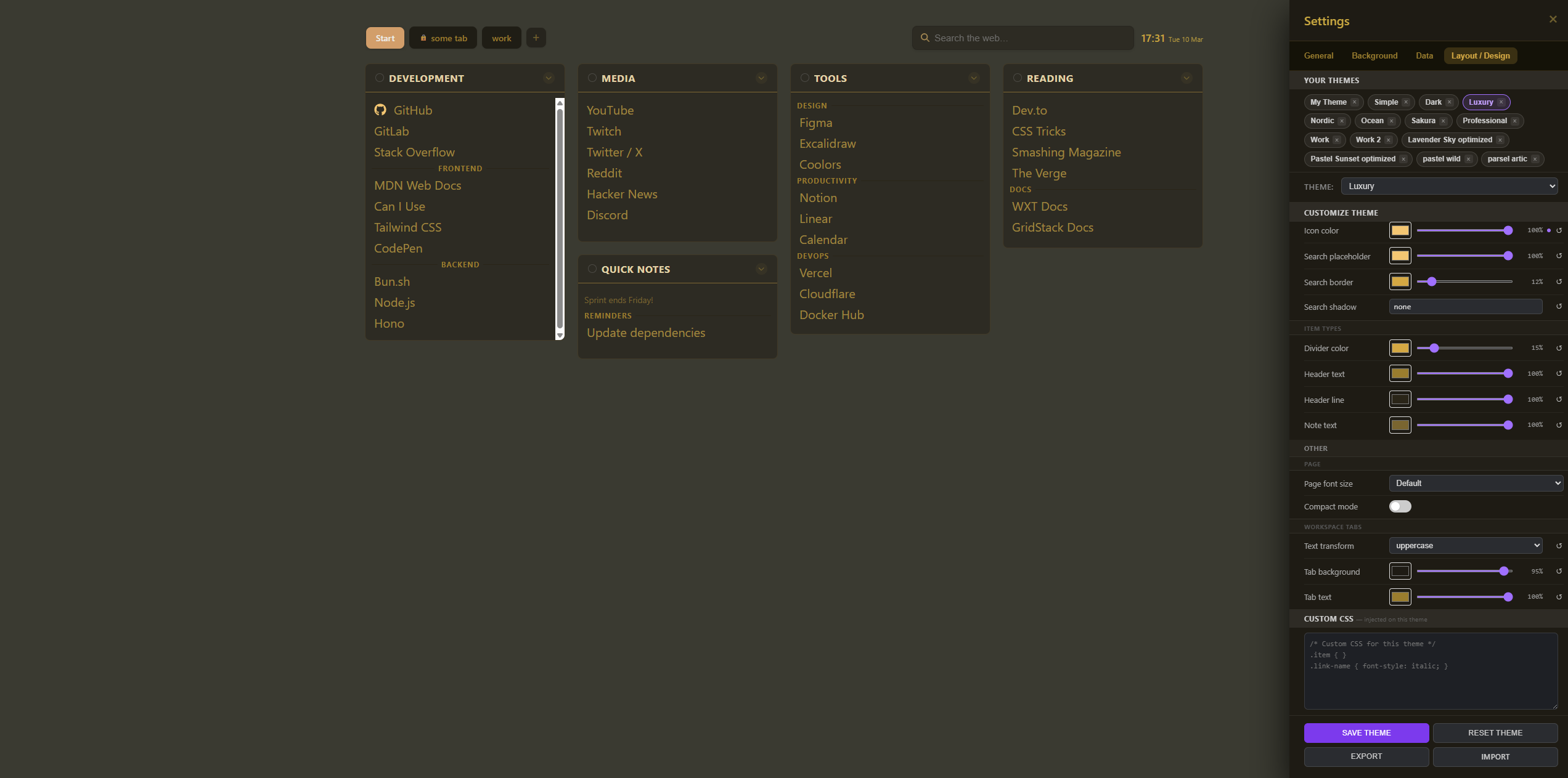This screenshot has height=778, width=1568.
Task: Click the + icon to add a workspace tab
Action: [536, 37]
